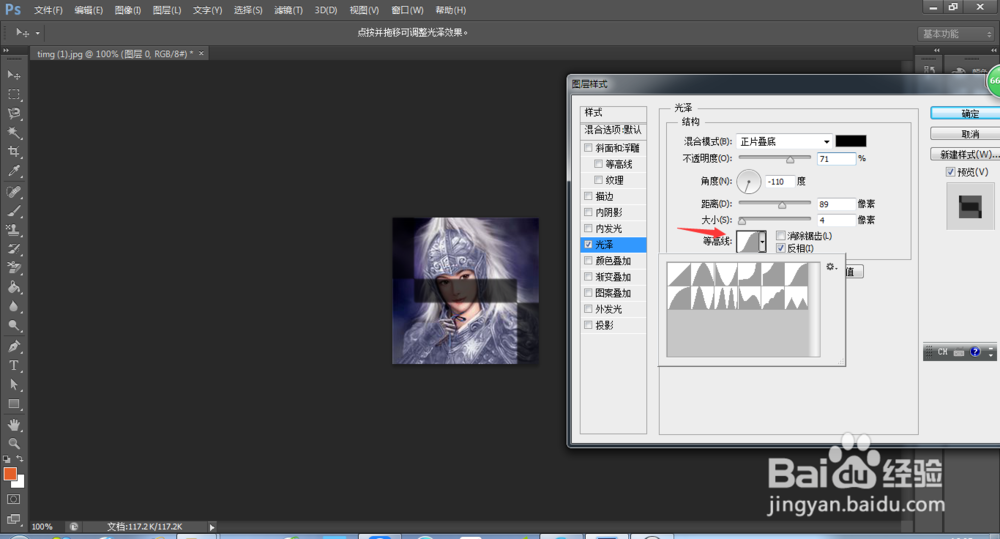Select the Crop tool

click(13, 152)
